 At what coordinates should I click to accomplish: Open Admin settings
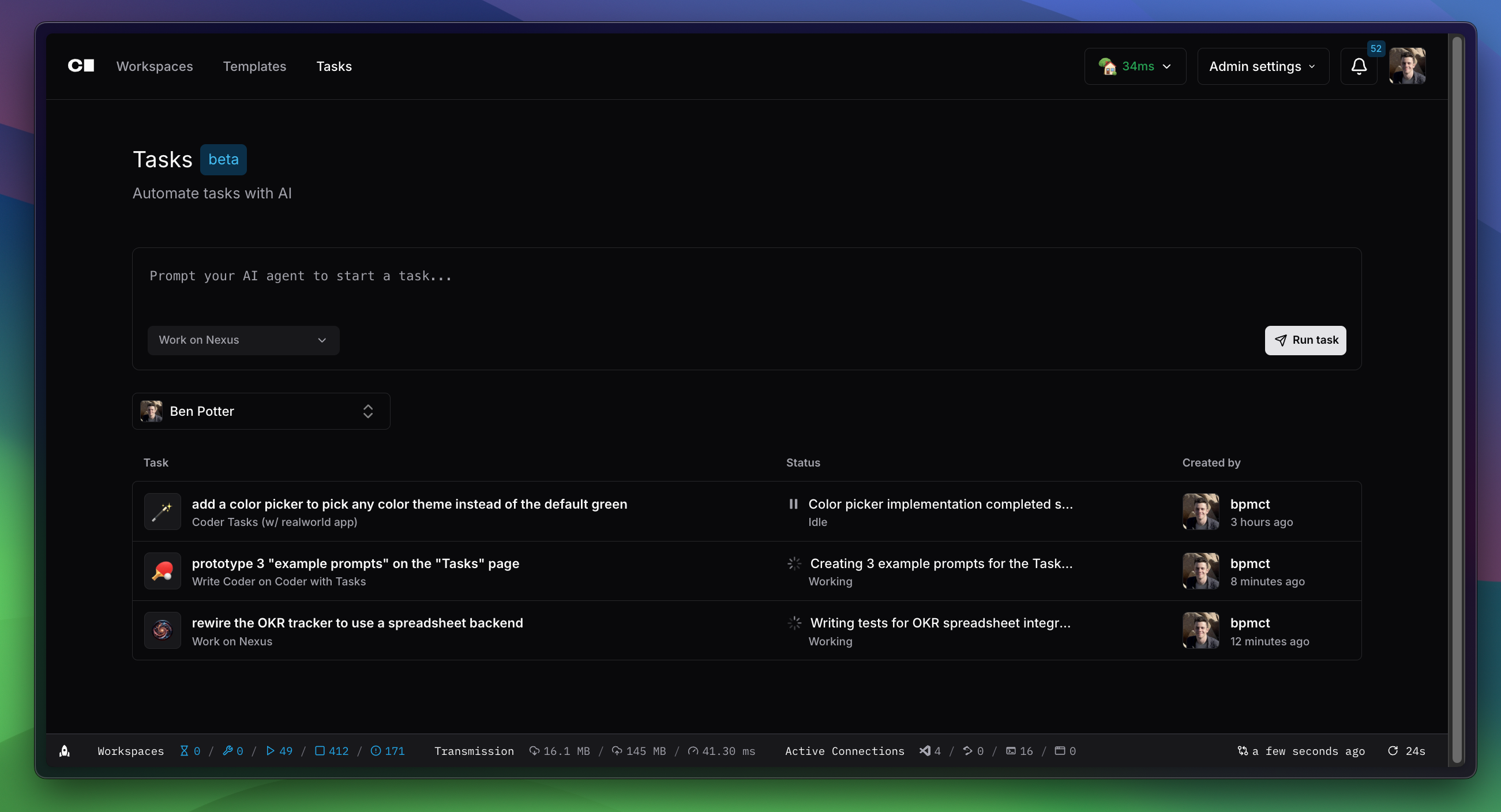[1262, 66]
